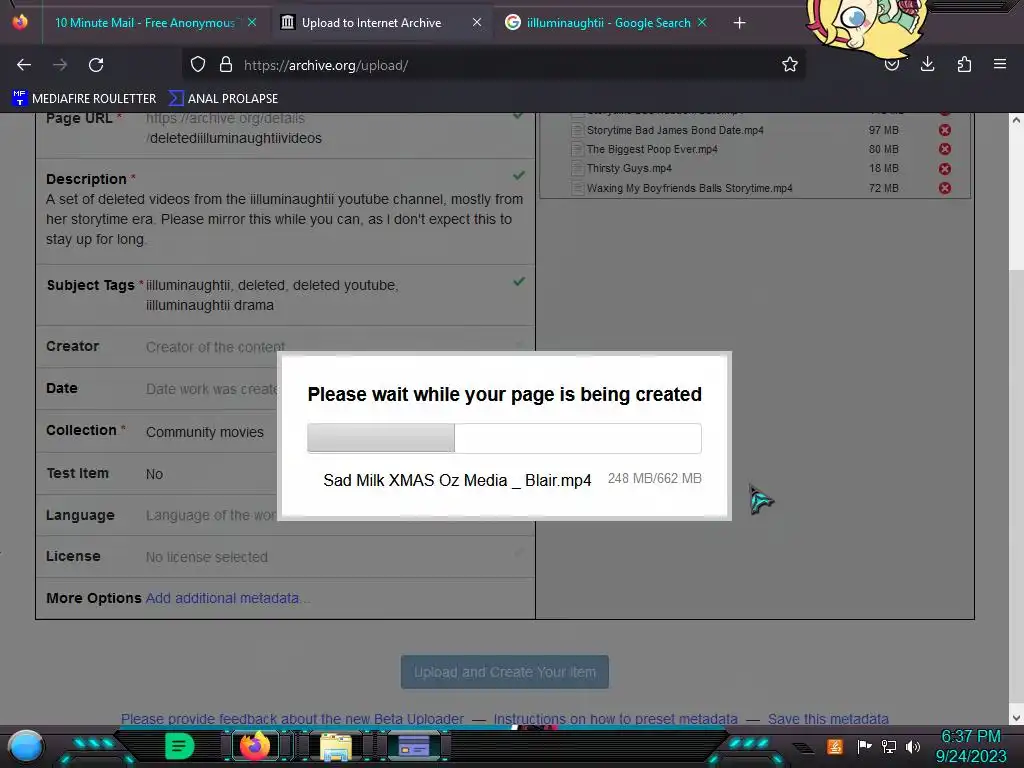This screenshot has width=1024, height=768.
Task: Click the scrollbar down arrow
Action: [x=1016, y=717]
